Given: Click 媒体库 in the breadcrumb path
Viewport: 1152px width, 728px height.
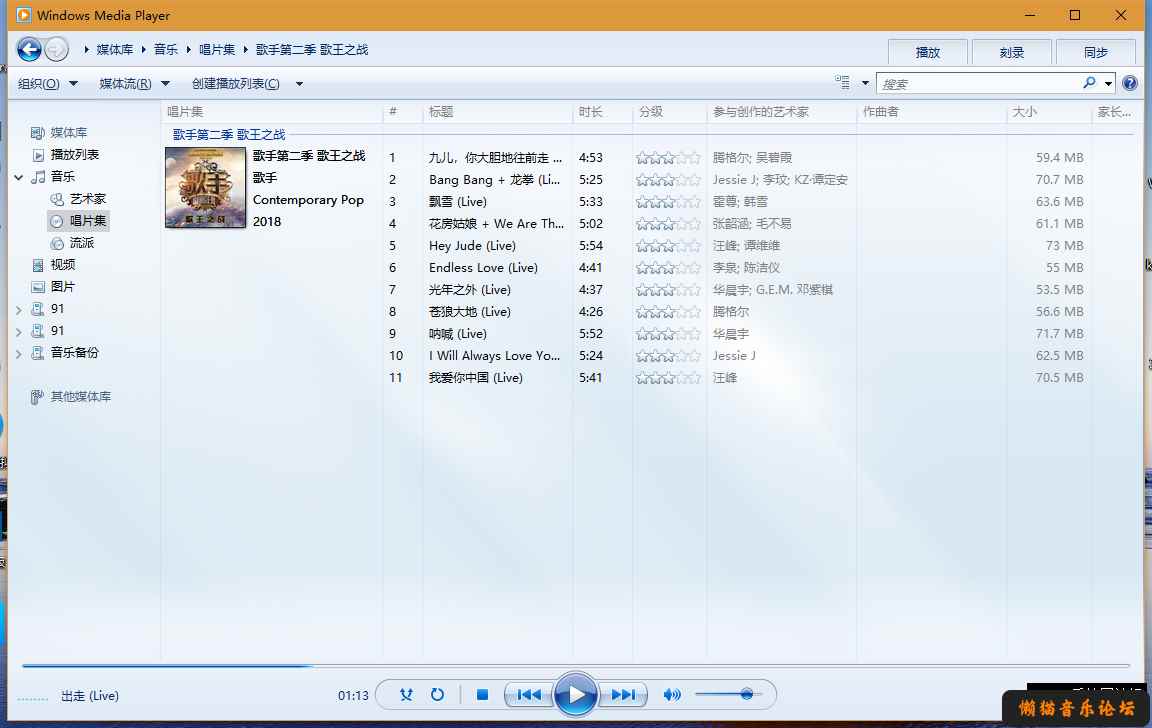Looking at the screenshot, I should [x=115, y=50].
